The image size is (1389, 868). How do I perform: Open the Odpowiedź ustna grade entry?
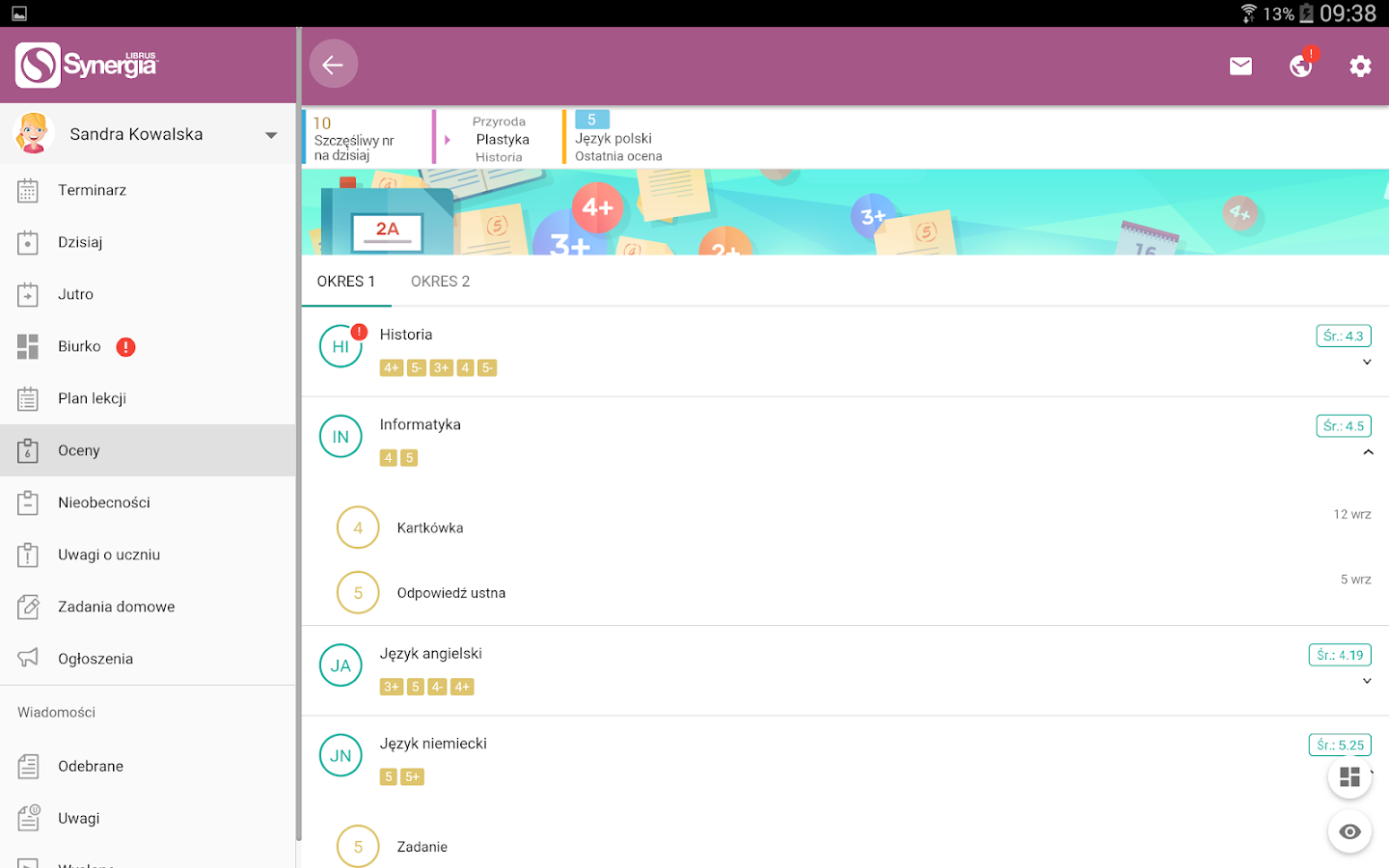coord(845,593)
